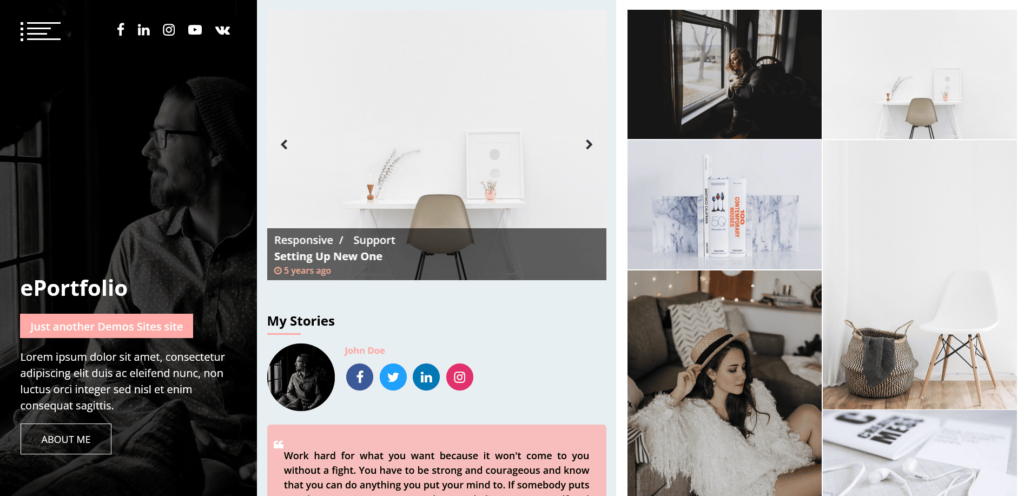Click John Doe's round LinkedIn button
Image resolution: width=1024 pixels, height=496 pixels.
tap(426, 377)
